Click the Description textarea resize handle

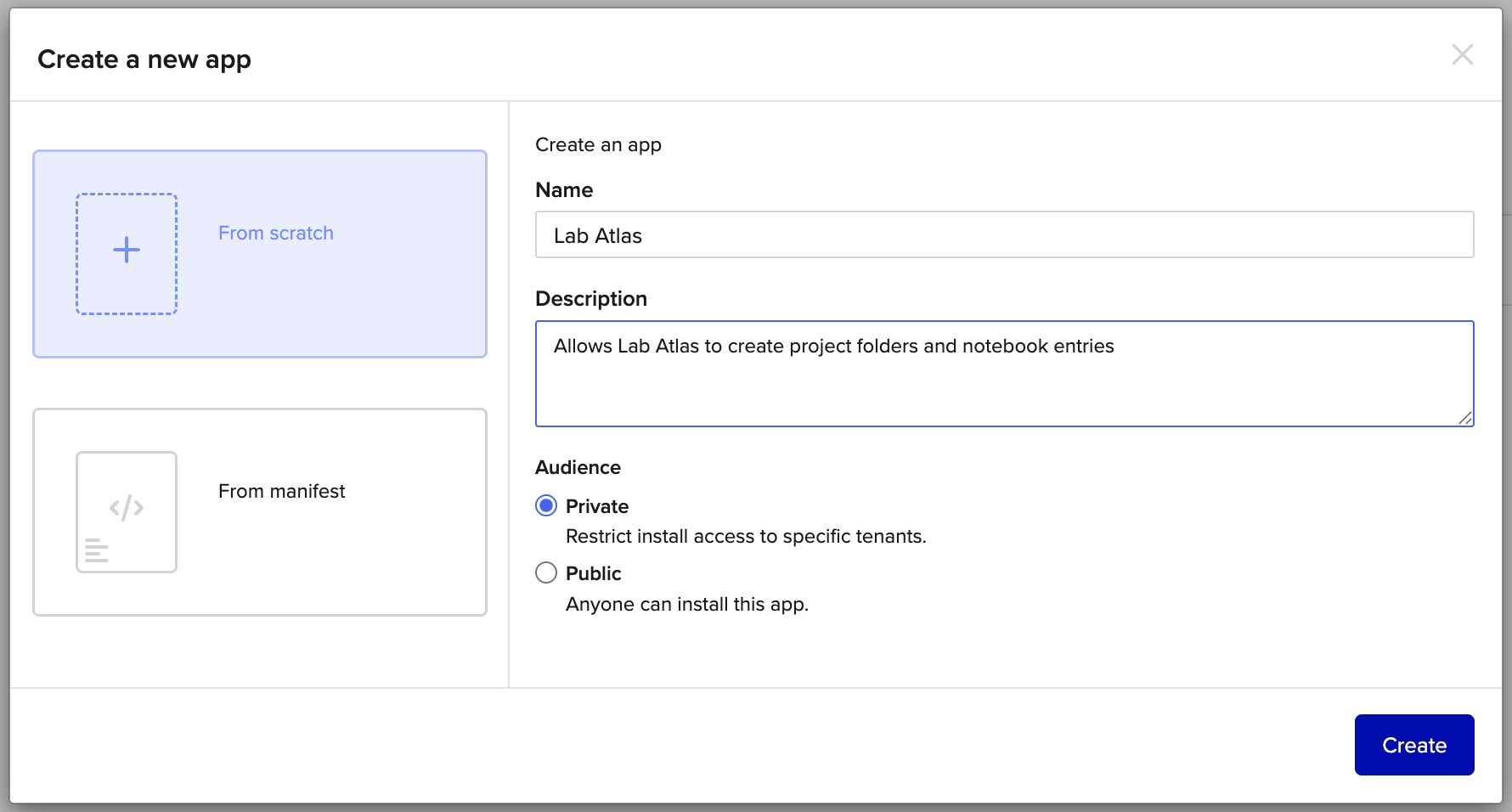1465,418
